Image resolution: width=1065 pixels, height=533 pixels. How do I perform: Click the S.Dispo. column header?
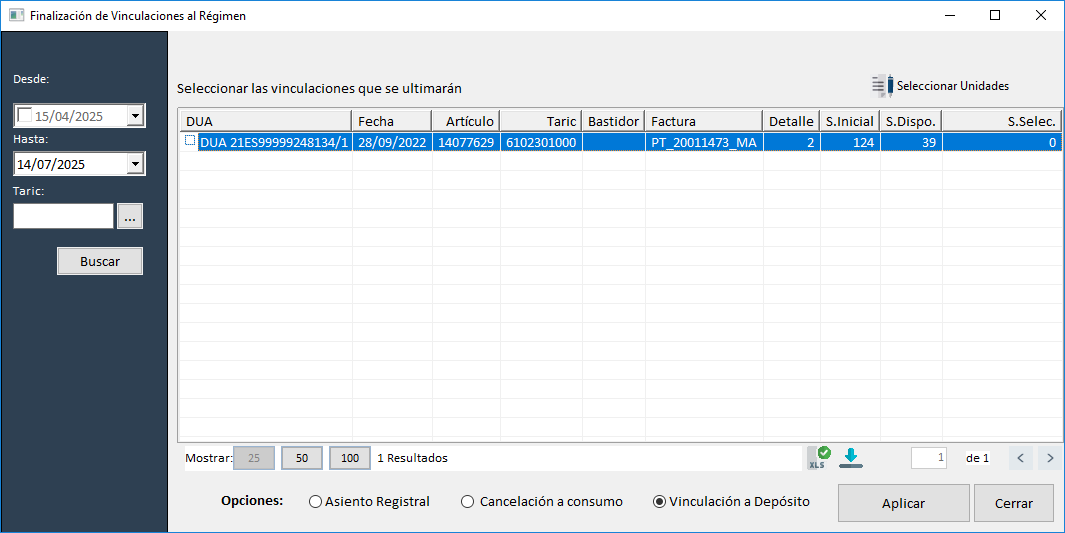[910, 121]
